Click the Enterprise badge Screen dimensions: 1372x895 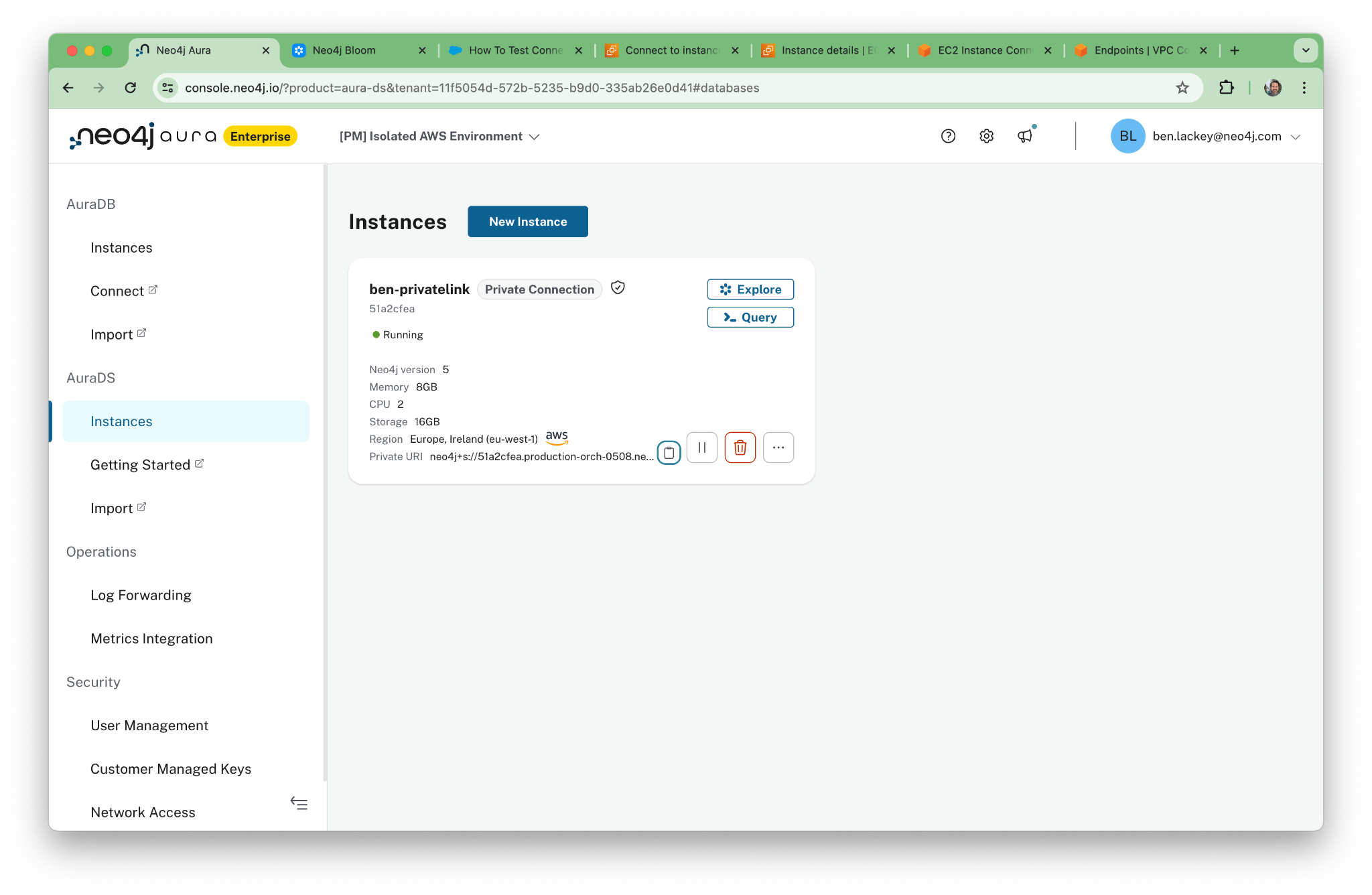260,136
